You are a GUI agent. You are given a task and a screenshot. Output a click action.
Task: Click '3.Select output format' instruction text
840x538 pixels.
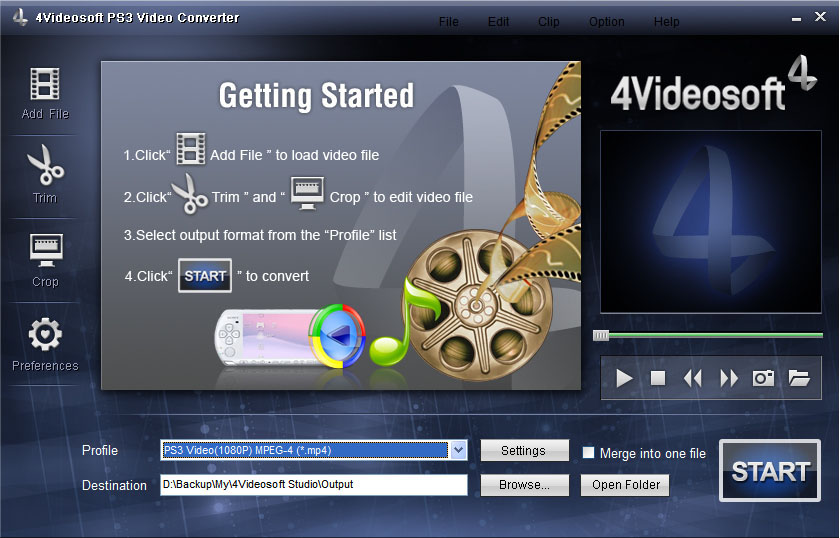point(260,235)
